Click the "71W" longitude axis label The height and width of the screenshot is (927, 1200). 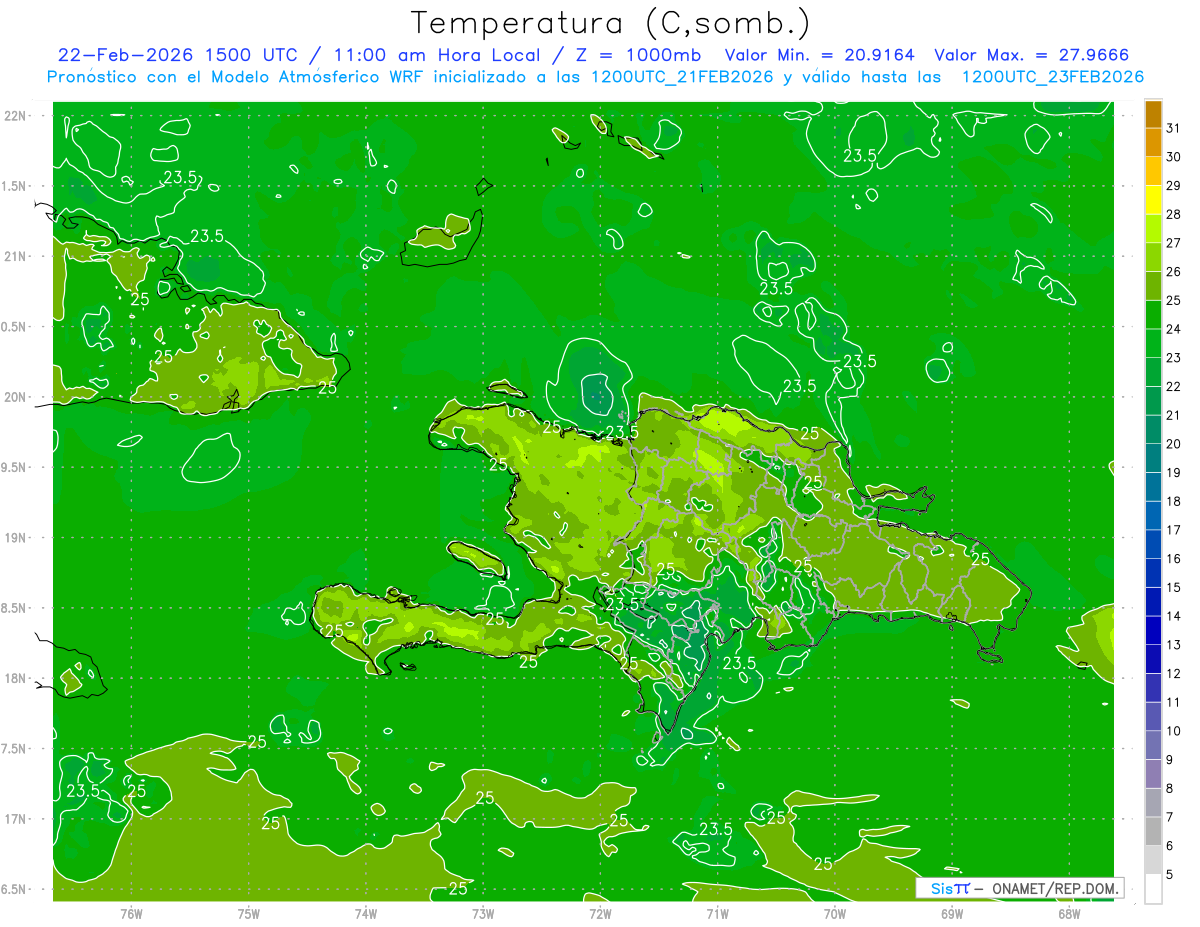(716, 913)
